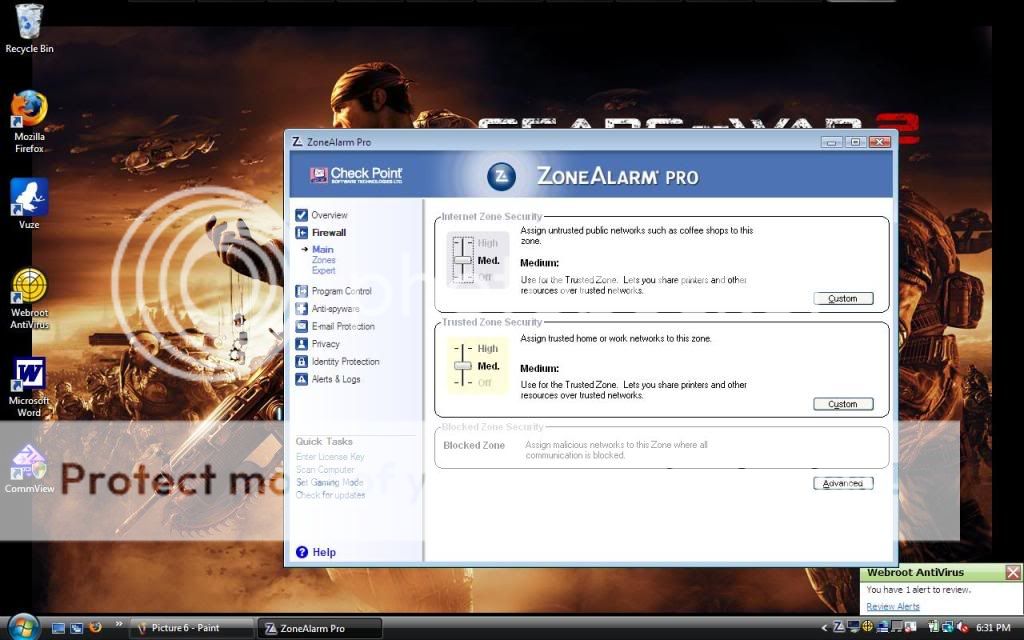Open the Identity Protection section
The image size is (1024, 640).
(345, 362)
